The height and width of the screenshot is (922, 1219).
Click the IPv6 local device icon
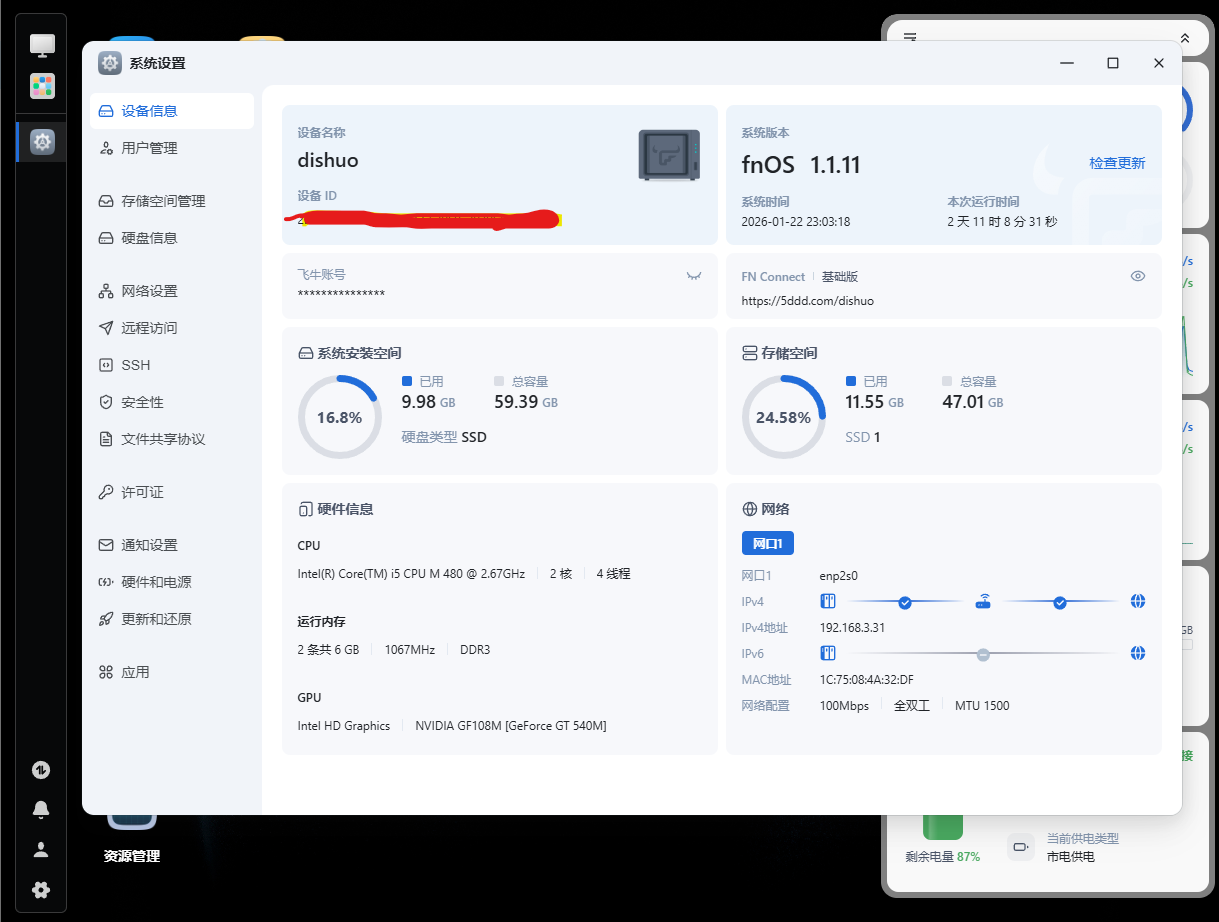(828, 654)
